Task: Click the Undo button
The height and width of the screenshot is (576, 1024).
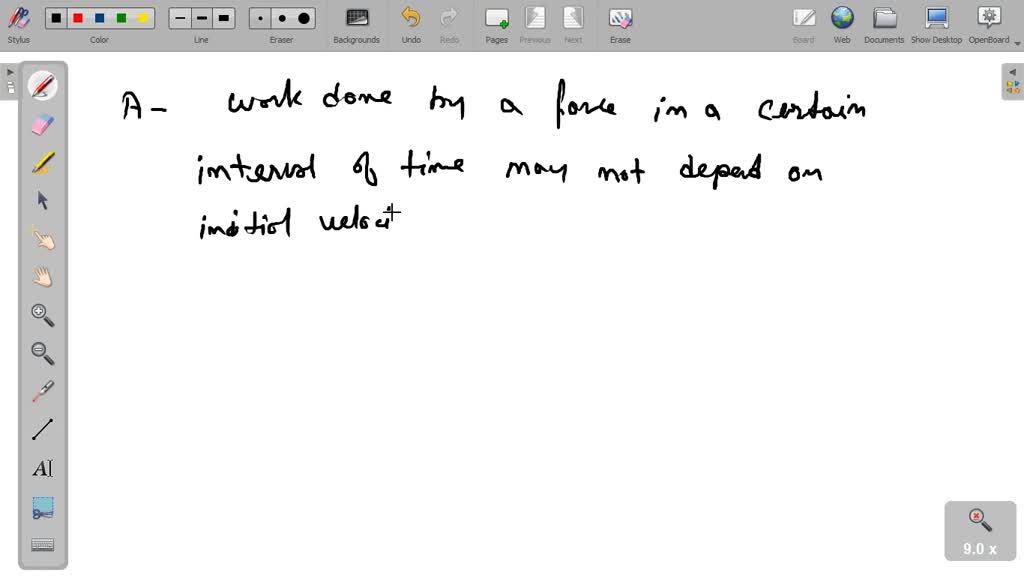Action: [411, 23]
